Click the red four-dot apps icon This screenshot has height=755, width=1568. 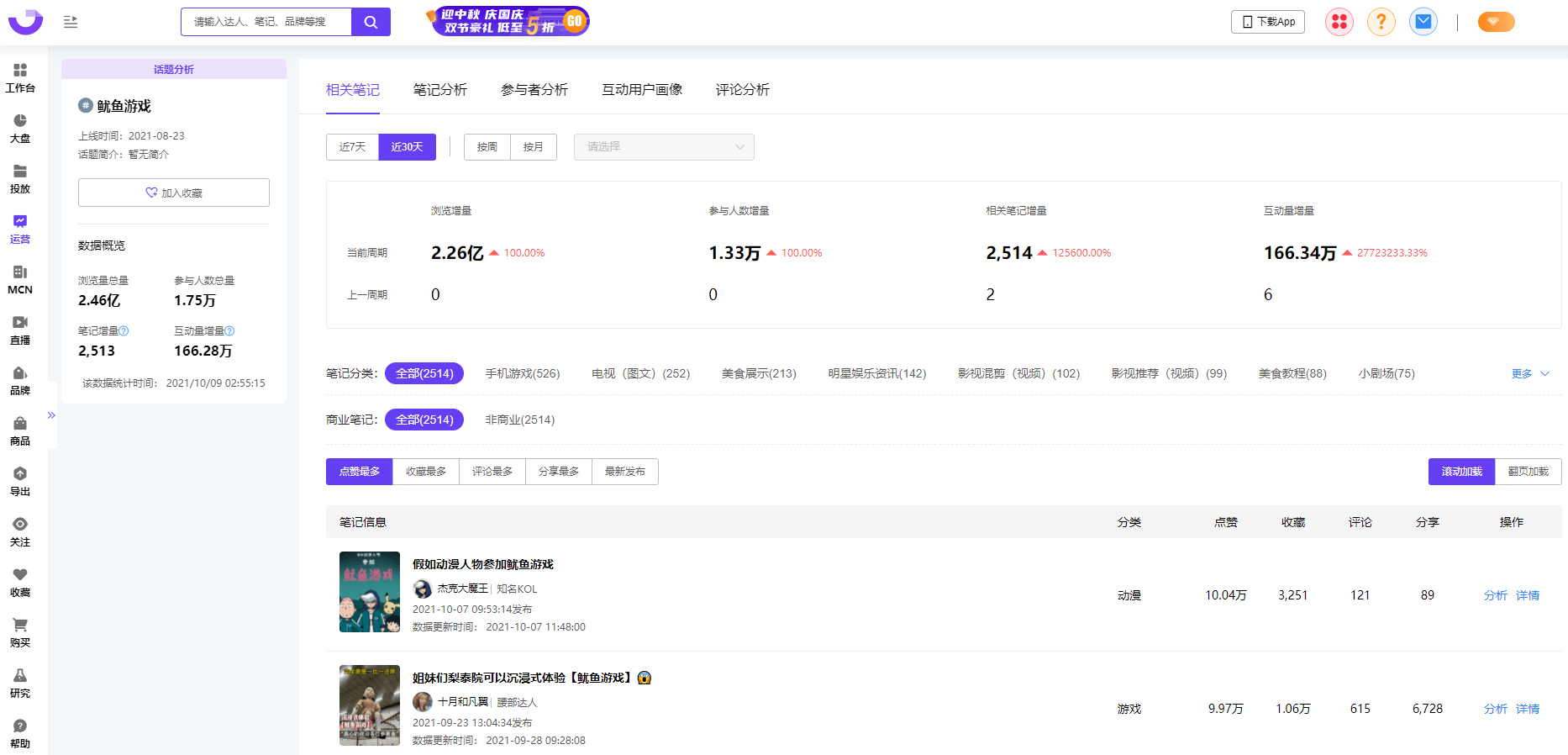[x=1339, y=22]
